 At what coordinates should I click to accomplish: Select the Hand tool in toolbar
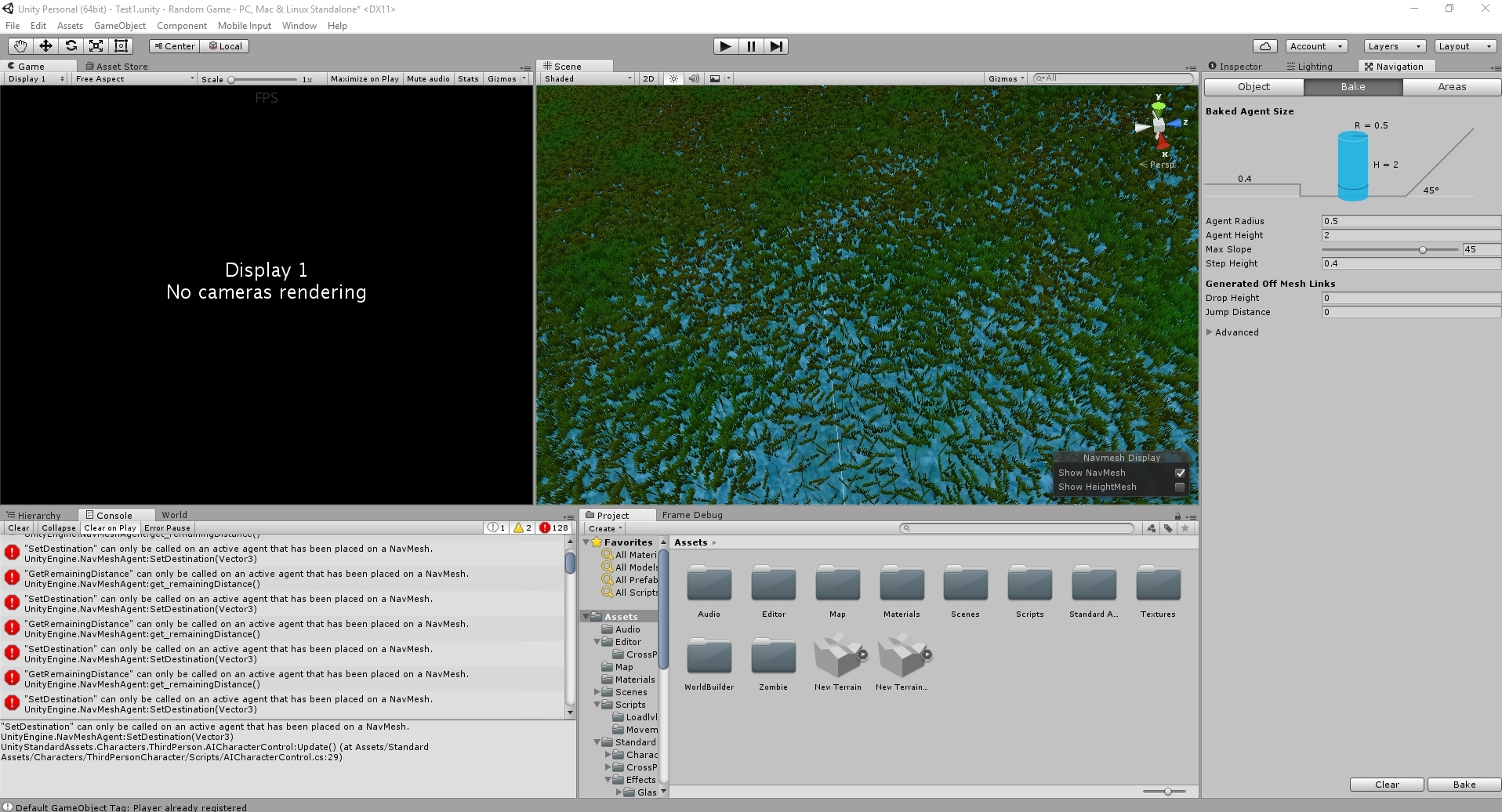[x=20, y=46]
